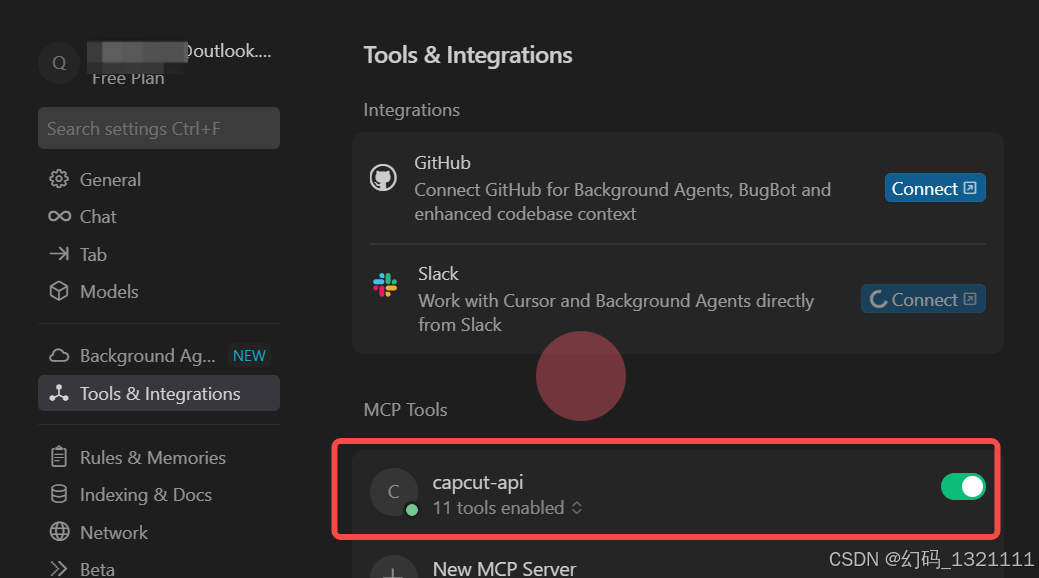Click the General gear icon
Image resolution: width=1039 pixels, height=578 pixels.
tap(59, 179)
